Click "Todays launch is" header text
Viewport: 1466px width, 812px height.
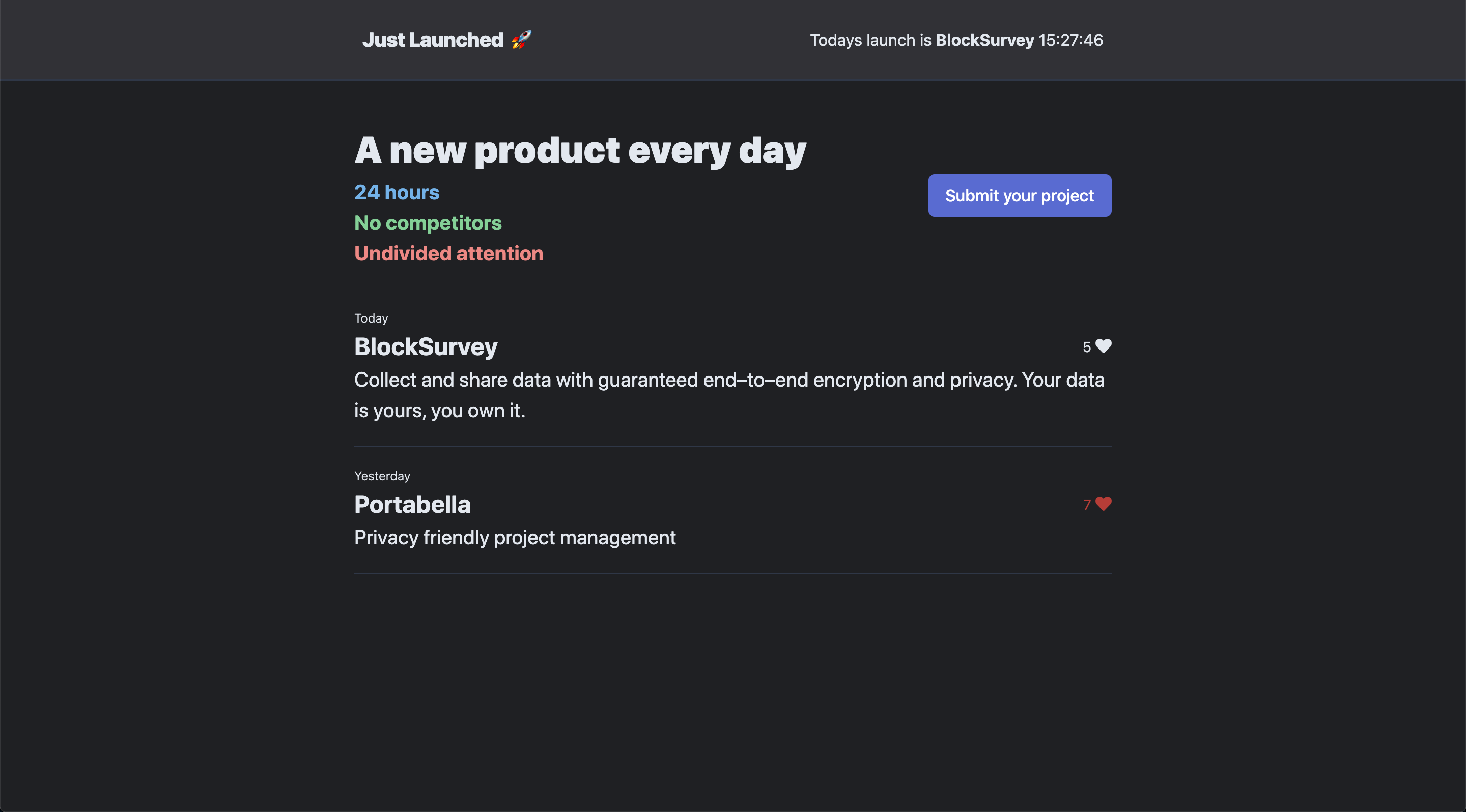pos(870,40)
